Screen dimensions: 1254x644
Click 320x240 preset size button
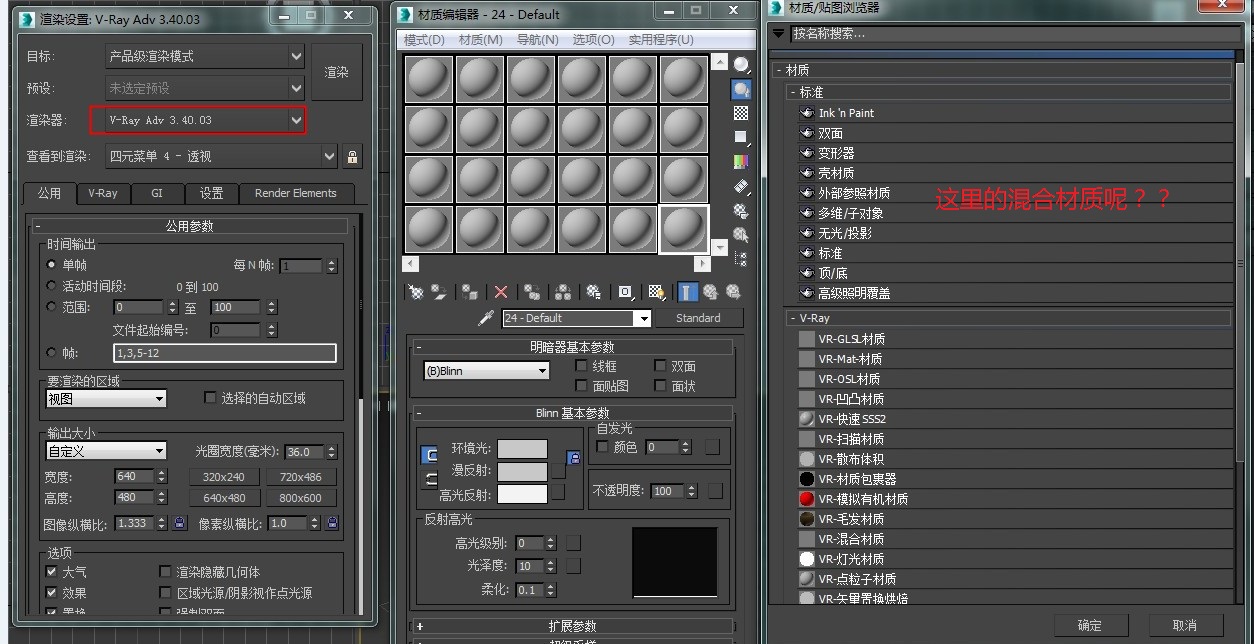224,477
